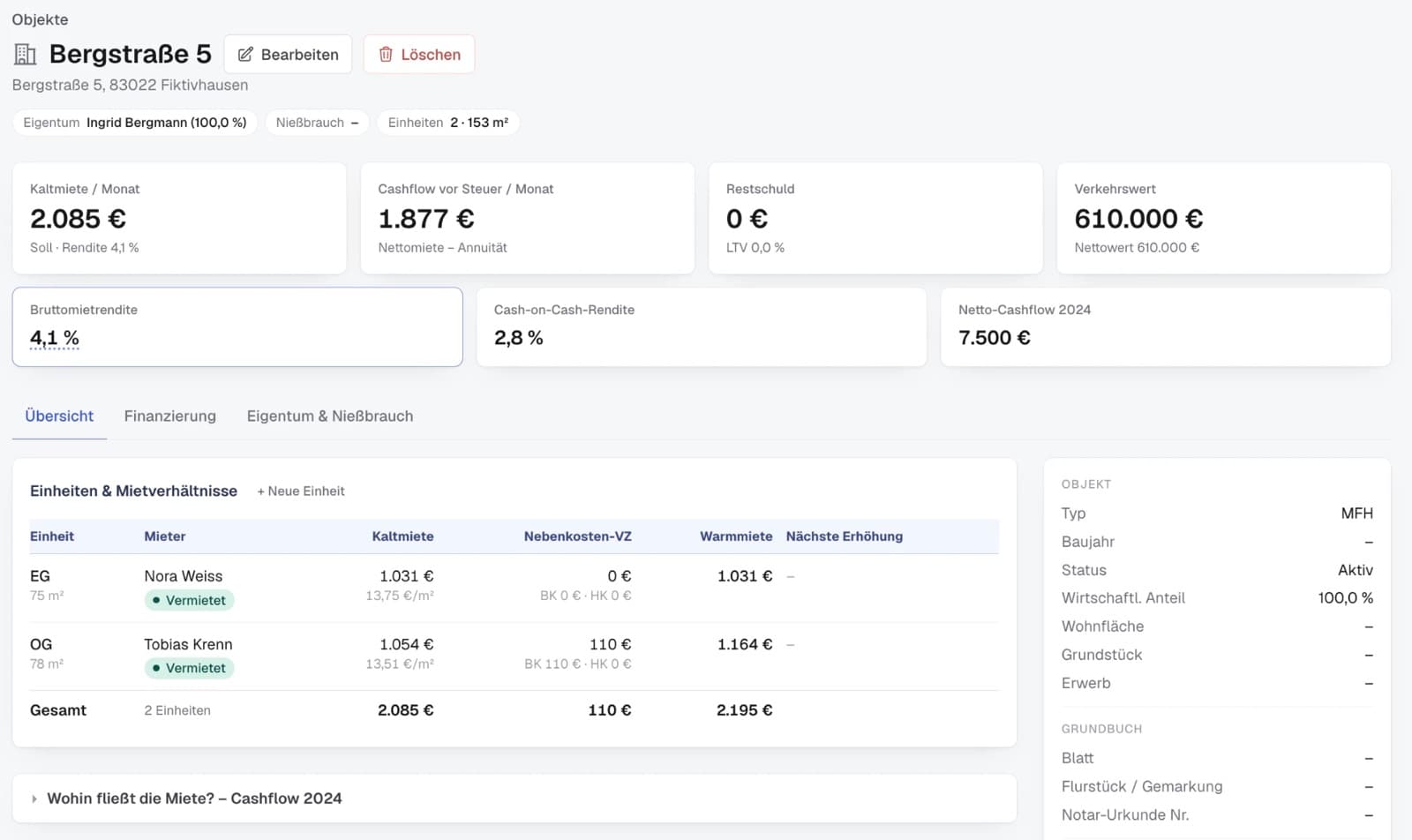
Task: Click the building icon beside Bergstraße 5
Action: [x=26, y=55]
